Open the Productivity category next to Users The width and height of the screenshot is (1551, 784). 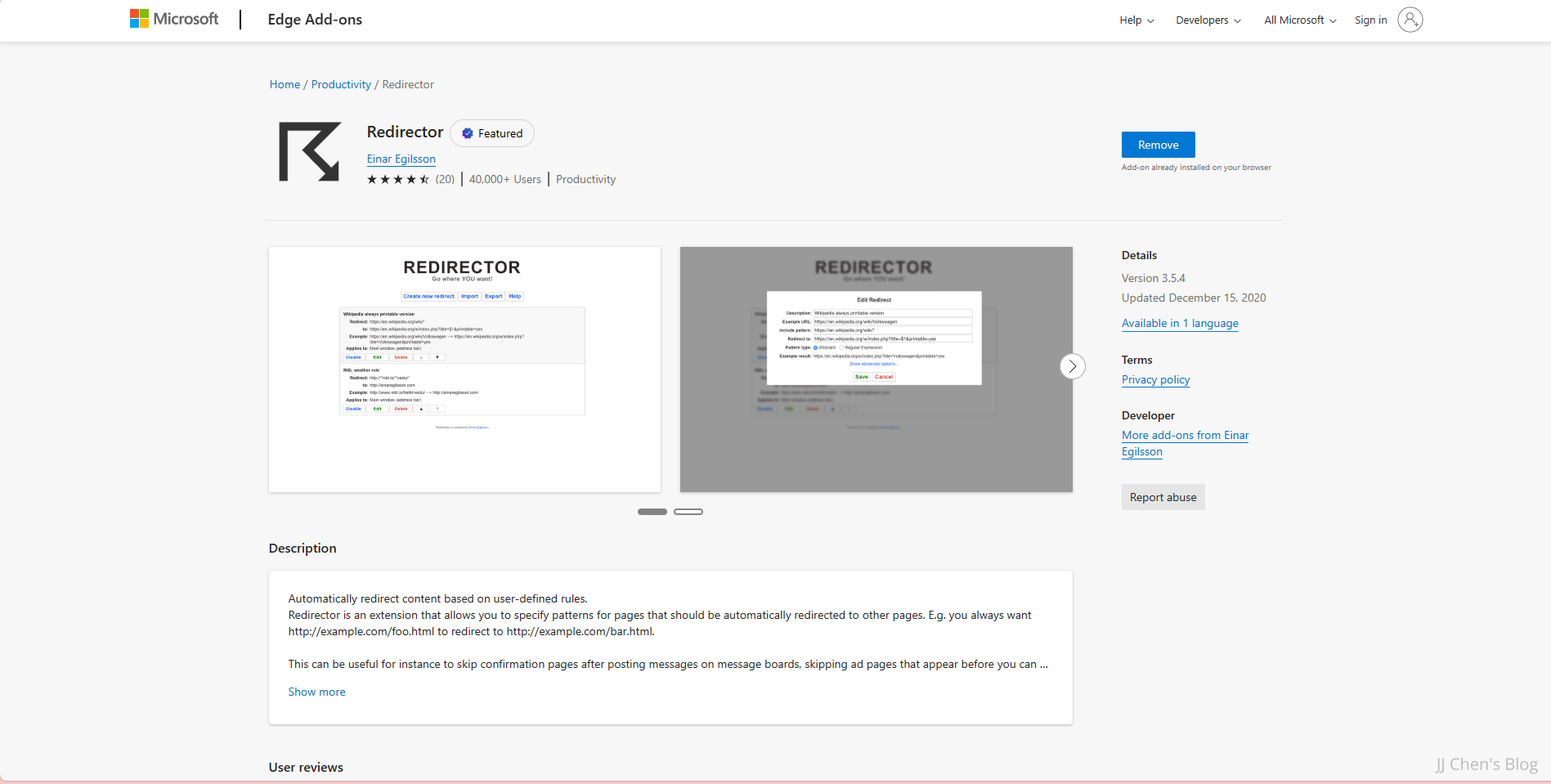(586, 179)
